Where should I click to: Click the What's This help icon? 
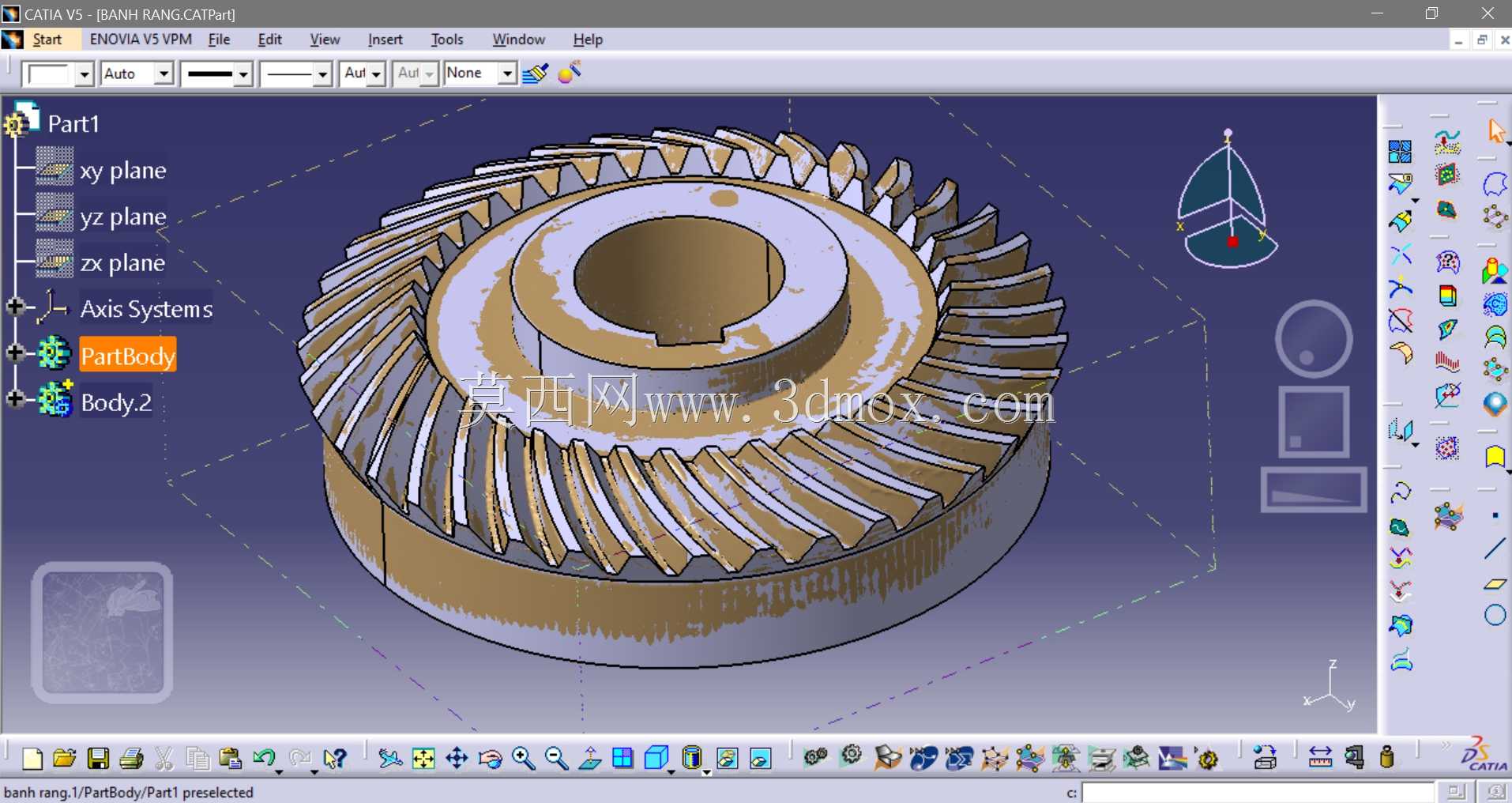click(335, 759)
